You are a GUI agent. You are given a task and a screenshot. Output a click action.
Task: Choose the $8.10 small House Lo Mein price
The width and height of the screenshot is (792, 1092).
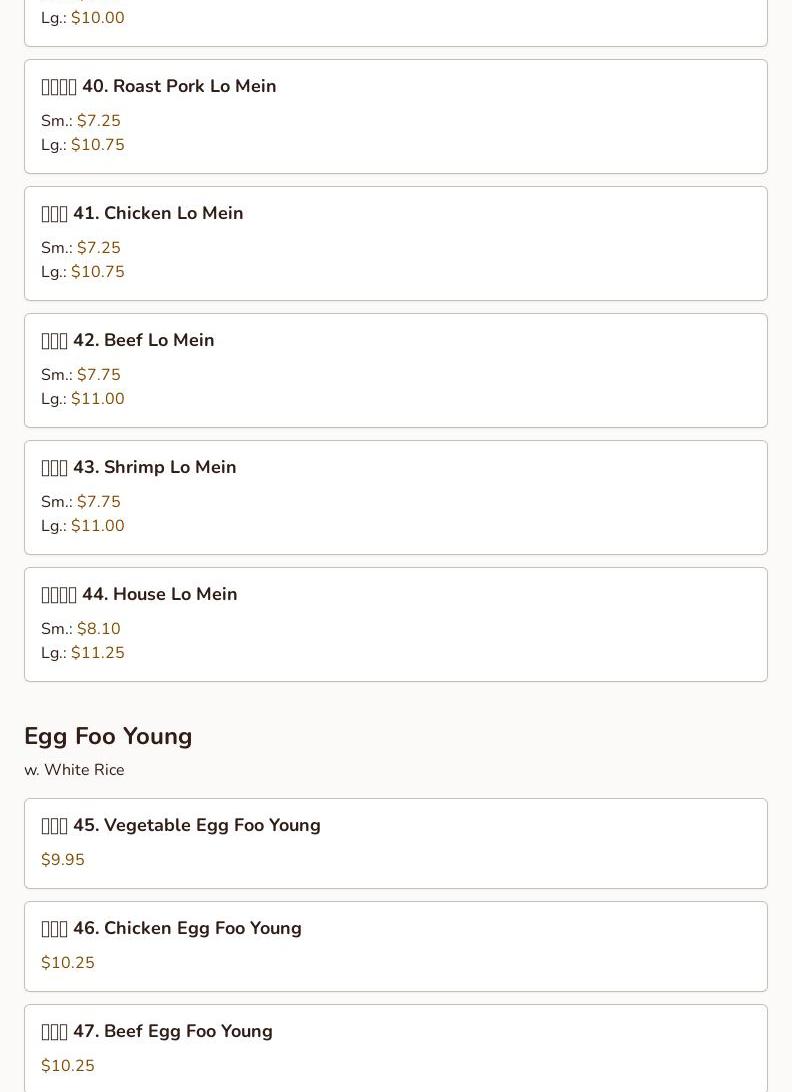[98, 629]
